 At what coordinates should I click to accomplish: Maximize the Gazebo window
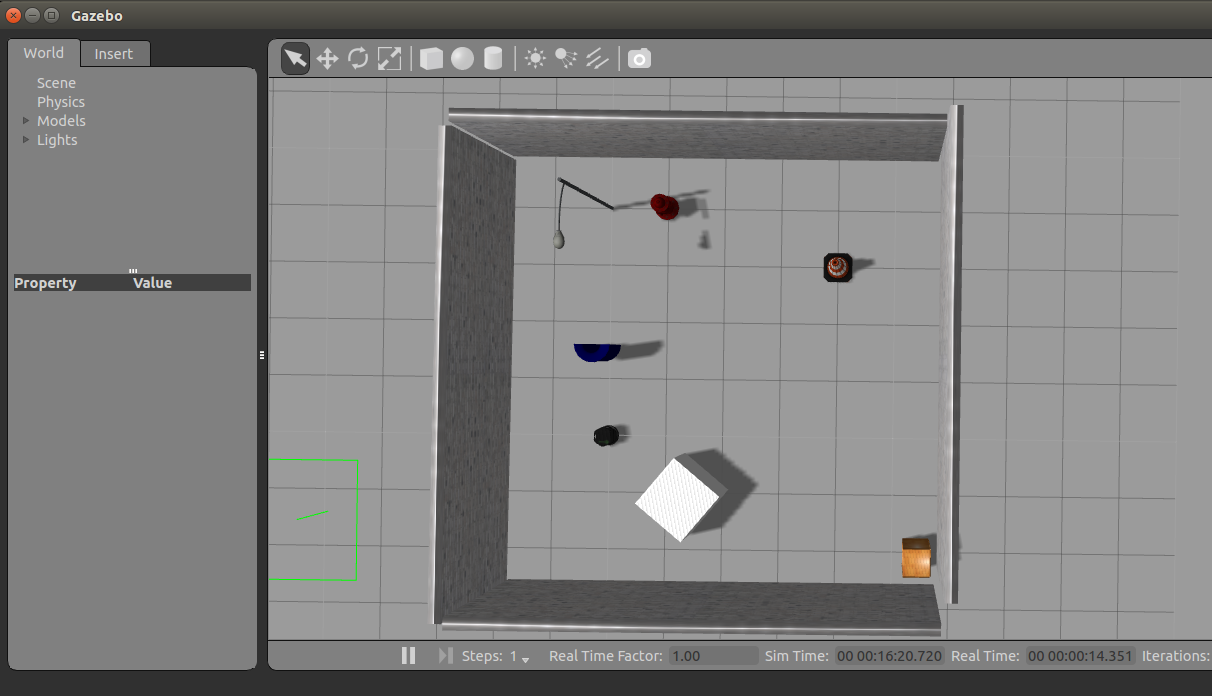coord(52,15)
